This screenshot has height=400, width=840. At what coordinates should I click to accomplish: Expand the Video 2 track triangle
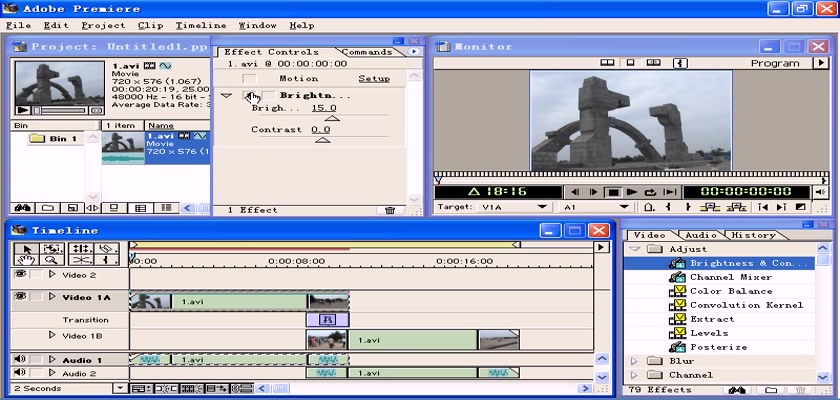point(52,274)
